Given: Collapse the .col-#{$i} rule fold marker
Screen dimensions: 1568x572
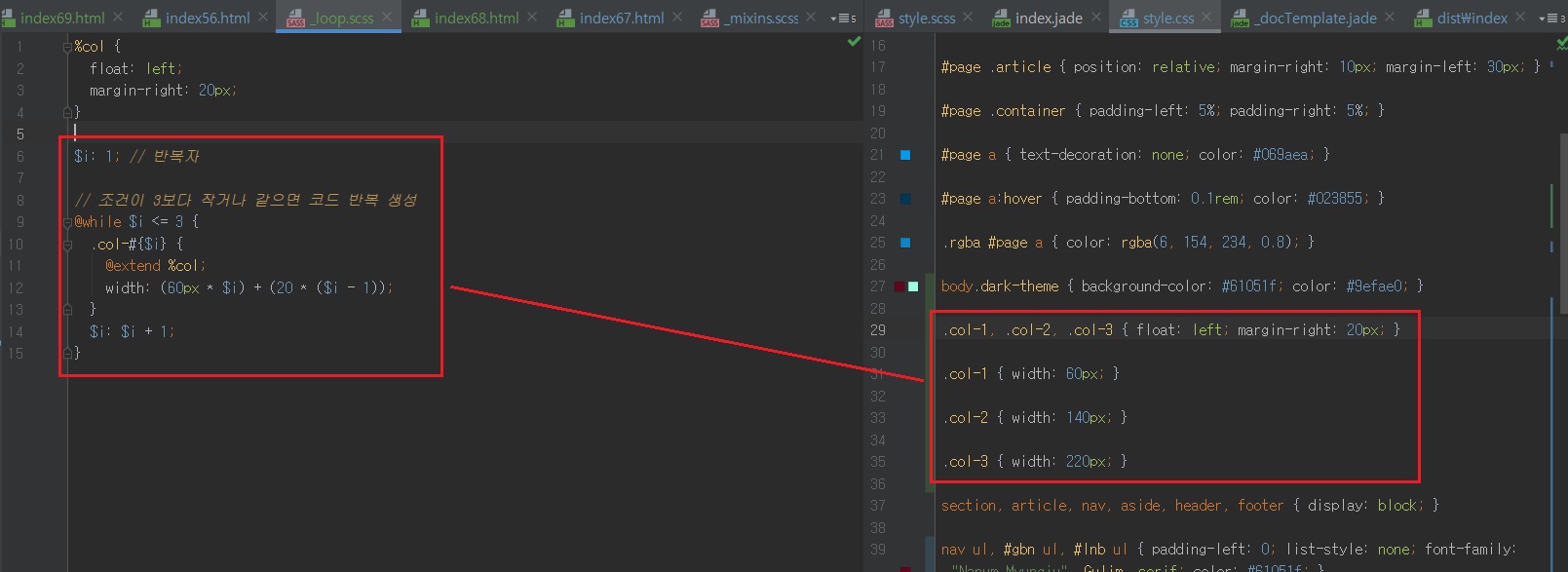Looking at the screenshot, I should point(67,245).
